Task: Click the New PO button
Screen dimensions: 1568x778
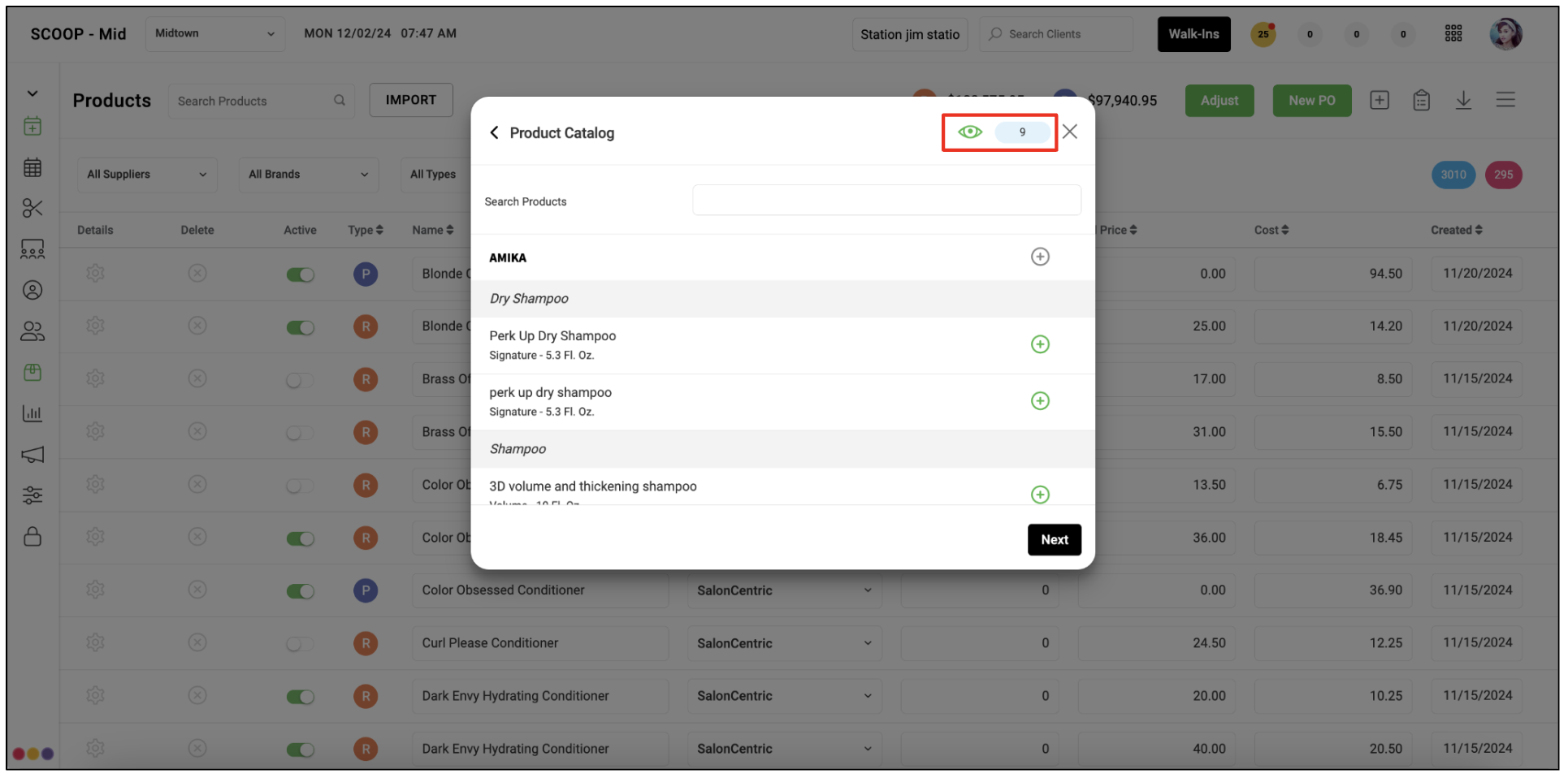Action: [x=1311, y=101]
